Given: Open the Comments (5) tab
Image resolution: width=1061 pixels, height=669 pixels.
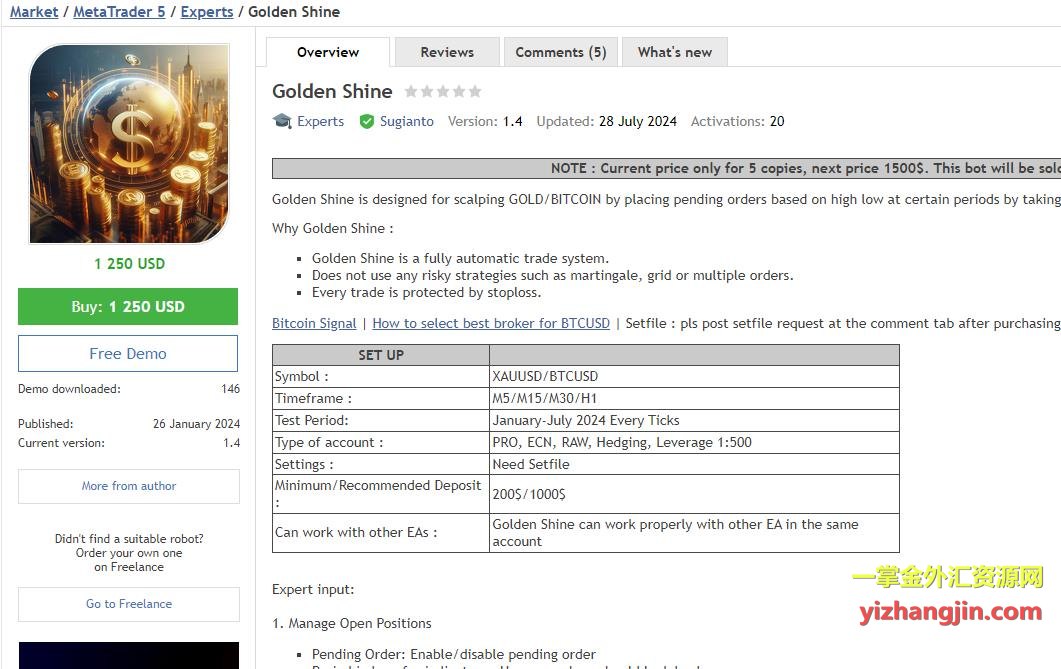Looking at the screenshot, I should pos(561,52).
